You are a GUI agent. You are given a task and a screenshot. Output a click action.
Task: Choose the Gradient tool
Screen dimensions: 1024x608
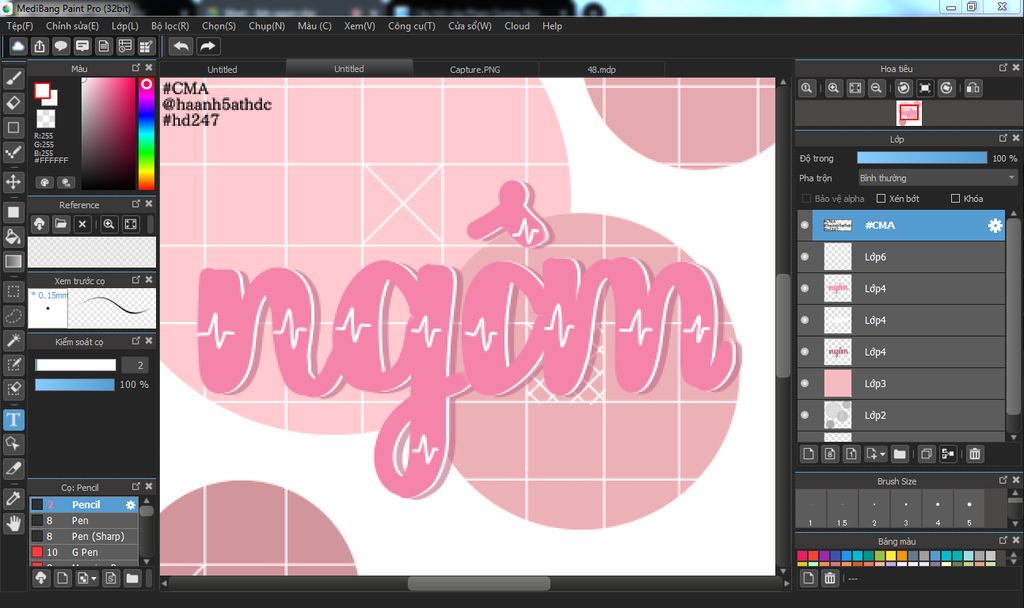click(14, 261)
